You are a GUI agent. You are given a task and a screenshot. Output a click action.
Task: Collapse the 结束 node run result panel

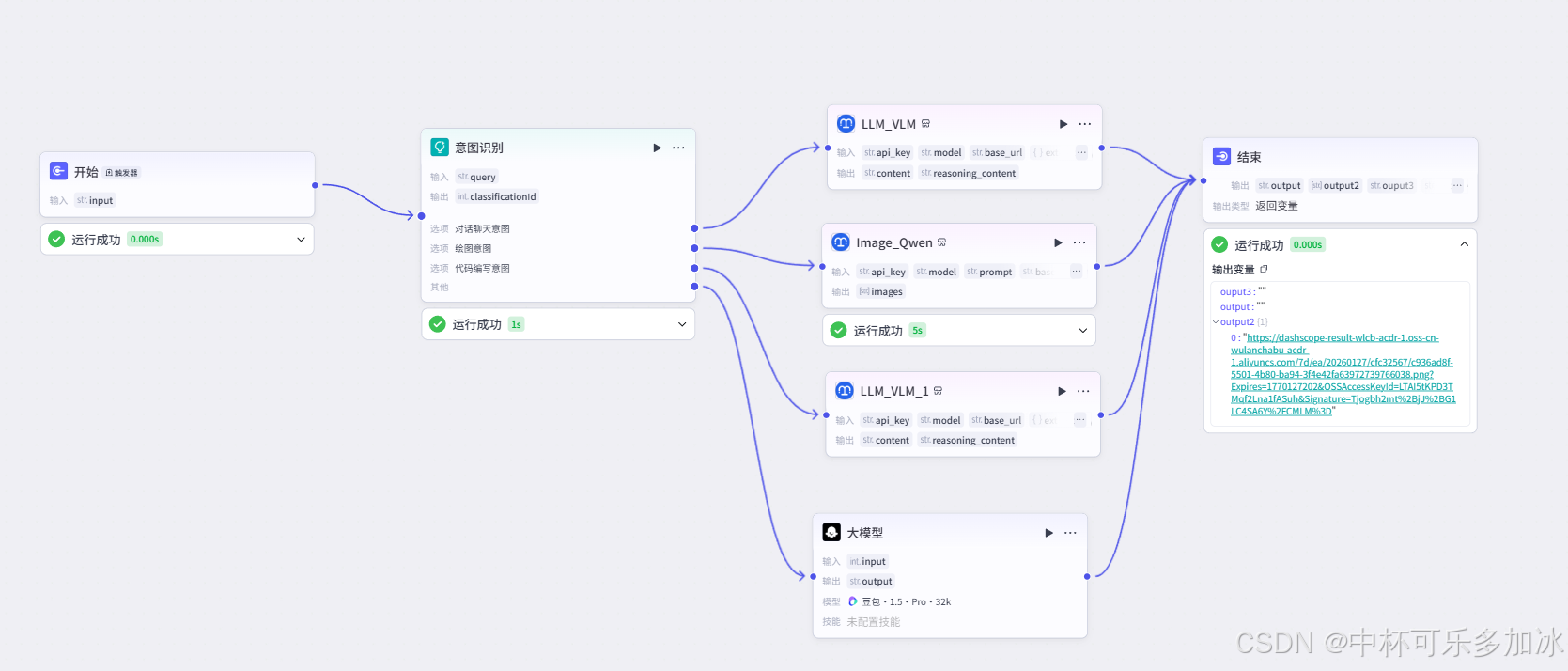tap(1464, 244)
